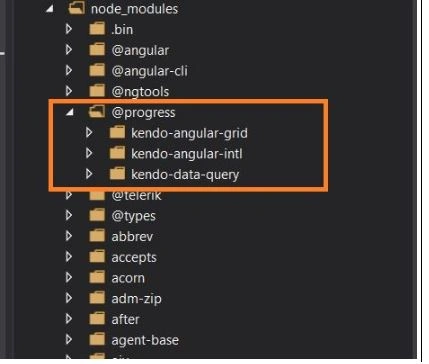Click the @angular folder icon

97,50
